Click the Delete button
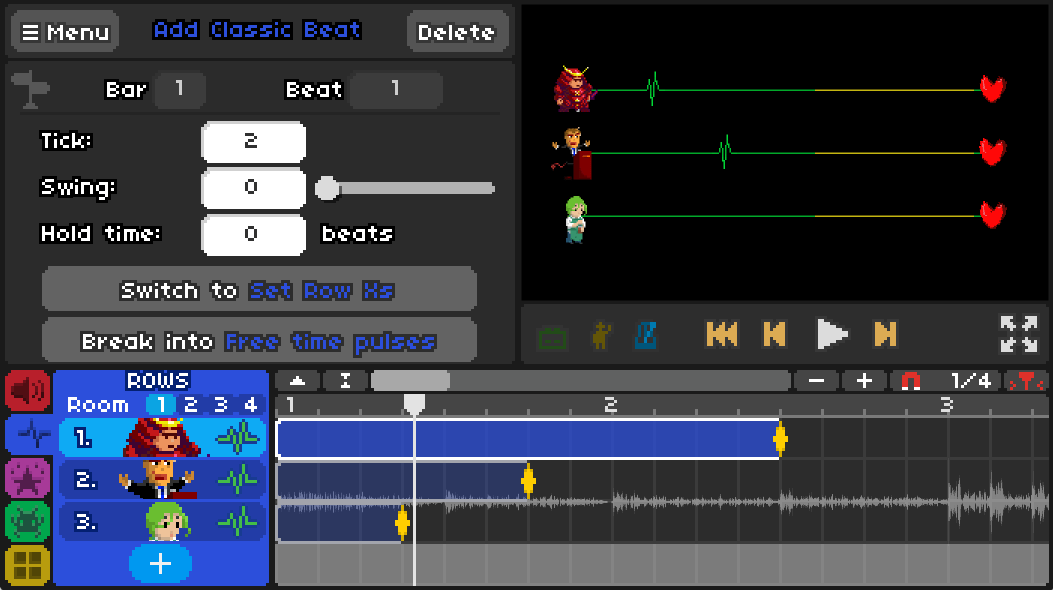The width and height of the screenshot is (1053, 590). [x=456, y=32]
